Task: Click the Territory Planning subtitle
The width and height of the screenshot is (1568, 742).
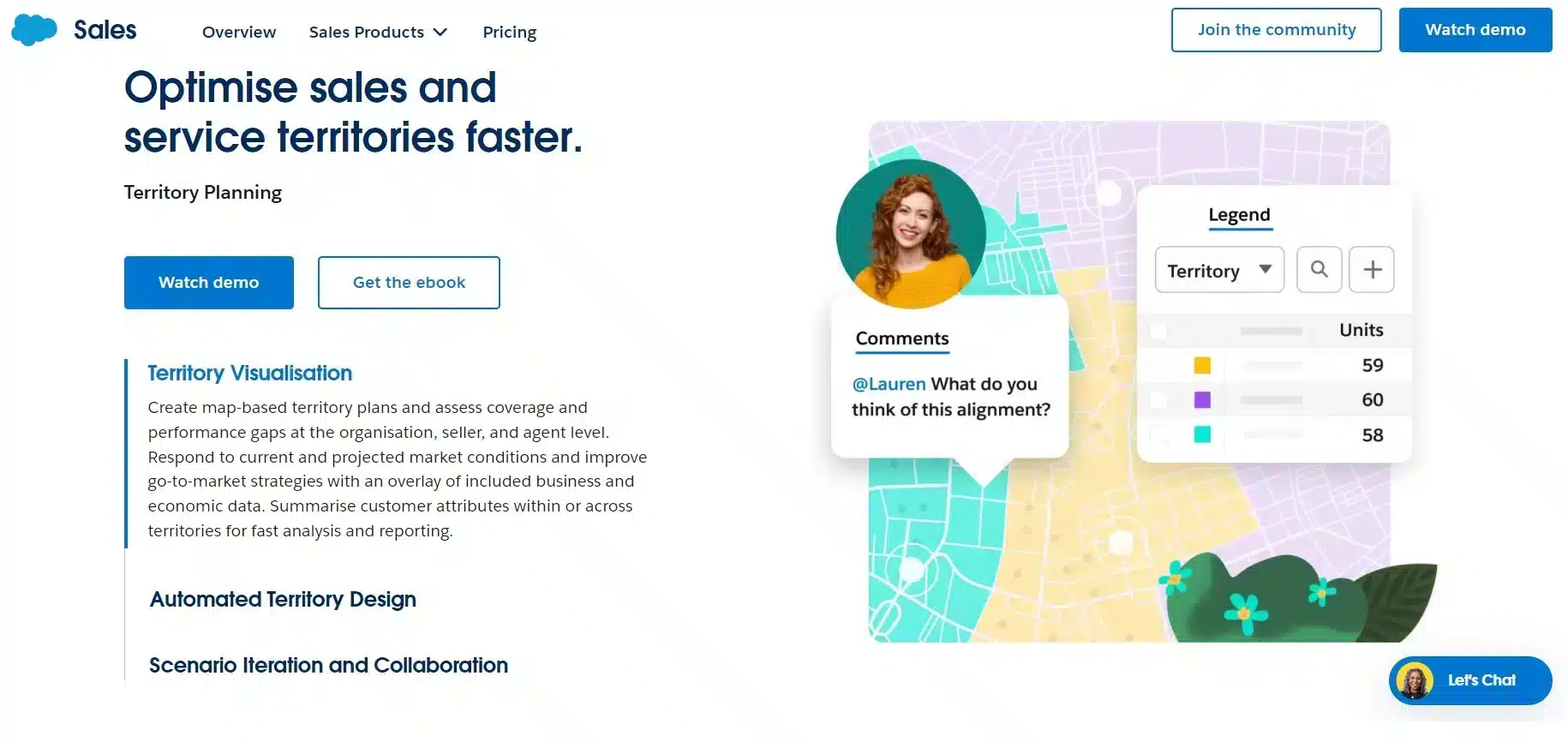Action: point(203,193)
